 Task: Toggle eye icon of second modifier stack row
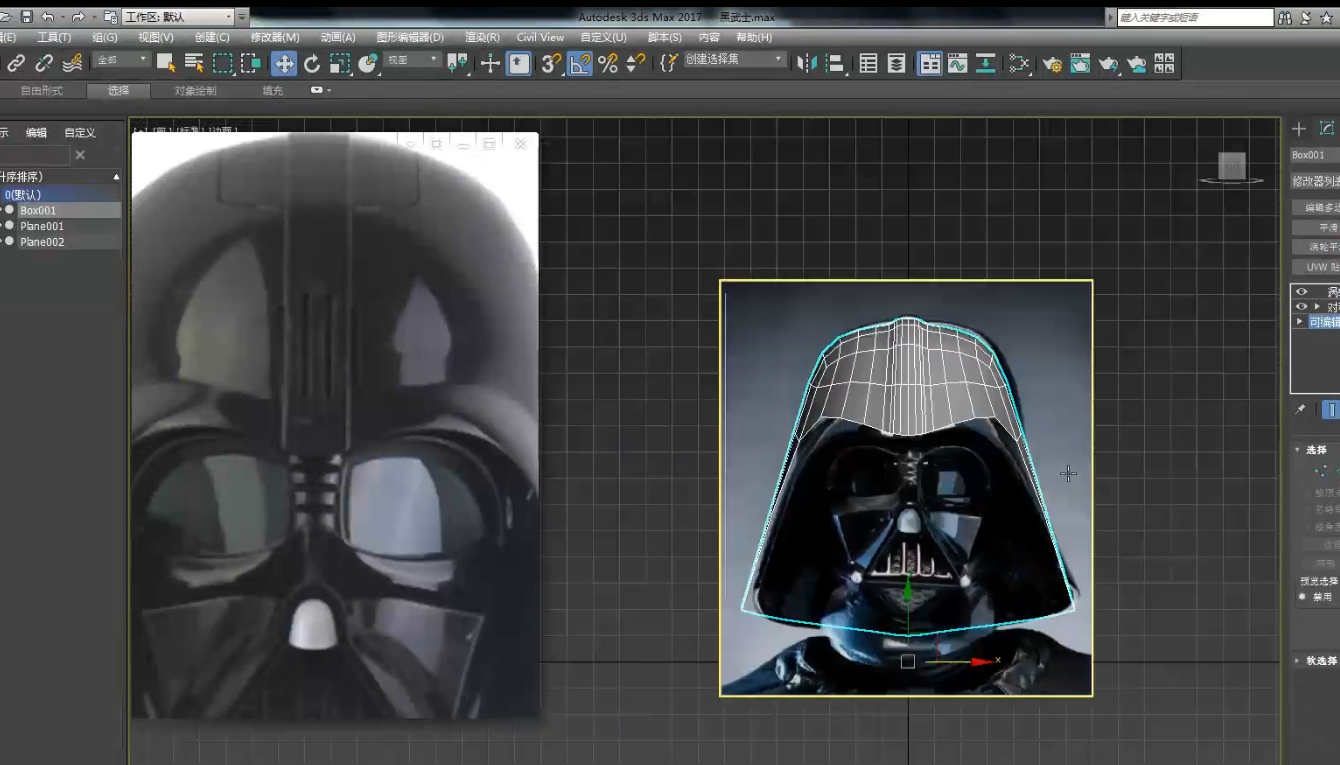point(1301,306)
